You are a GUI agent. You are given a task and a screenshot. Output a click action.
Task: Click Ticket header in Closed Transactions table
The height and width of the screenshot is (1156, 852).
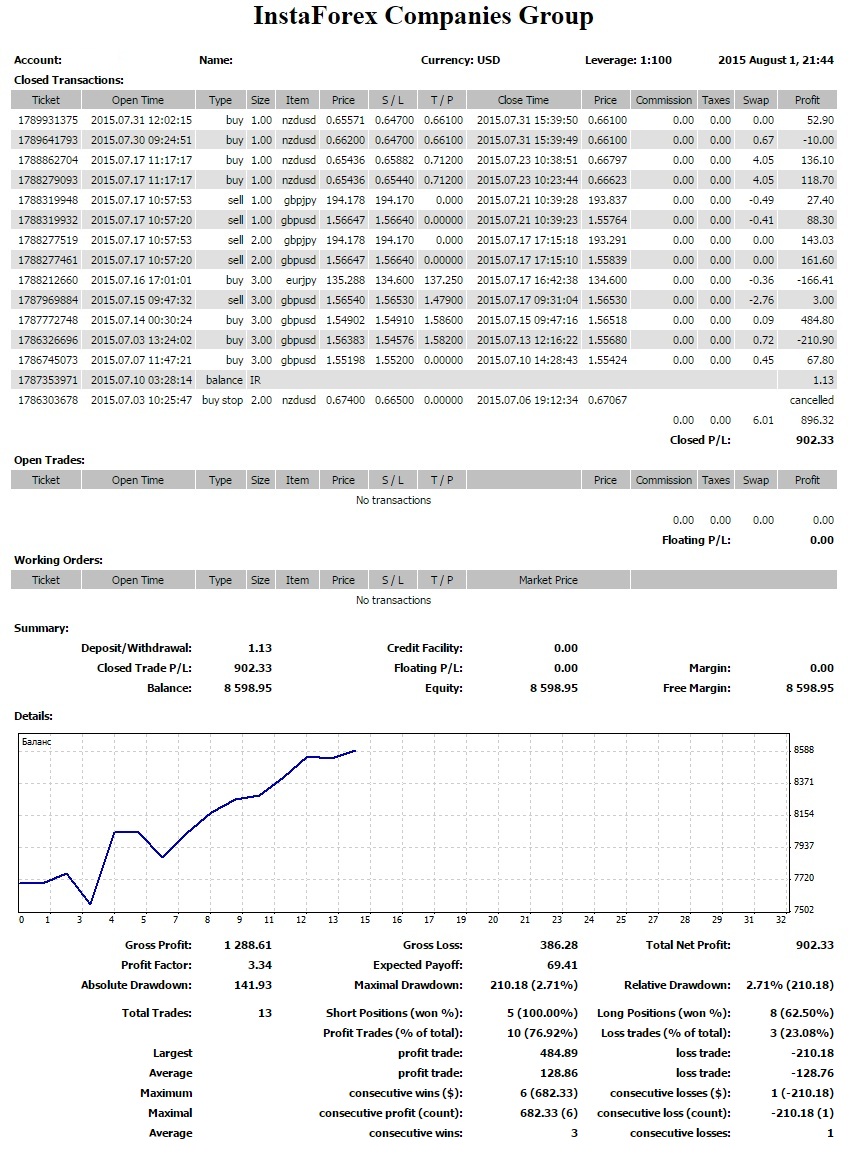[46, 100]
